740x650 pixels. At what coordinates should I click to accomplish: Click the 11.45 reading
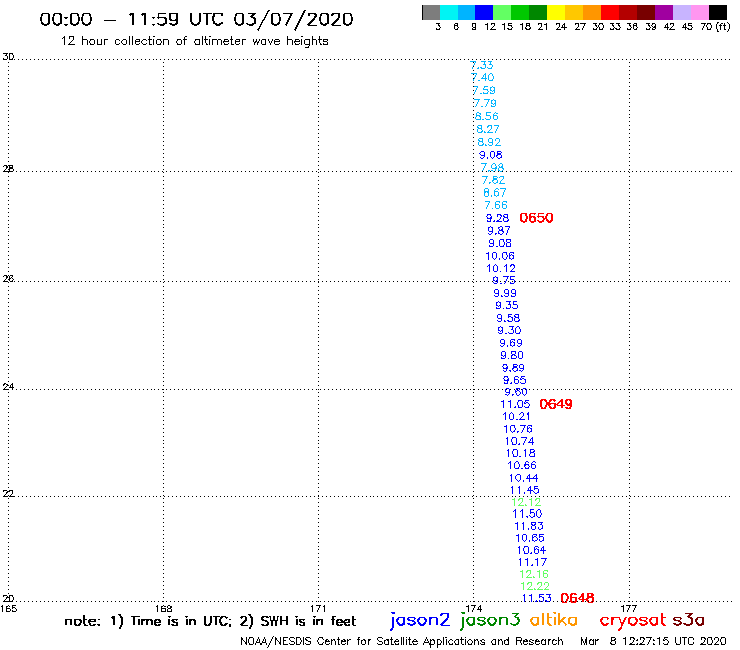[525, 490]
